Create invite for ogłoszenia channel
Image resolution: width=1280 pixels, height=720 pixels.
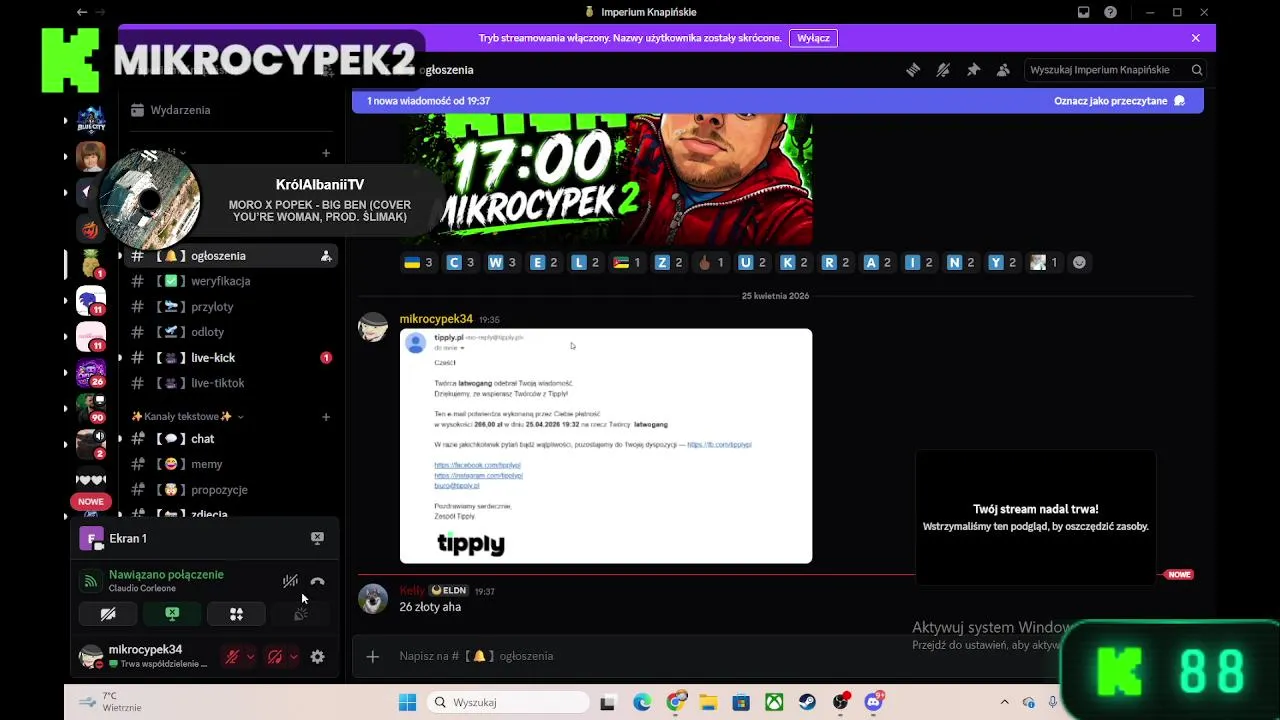click(326, 256)
